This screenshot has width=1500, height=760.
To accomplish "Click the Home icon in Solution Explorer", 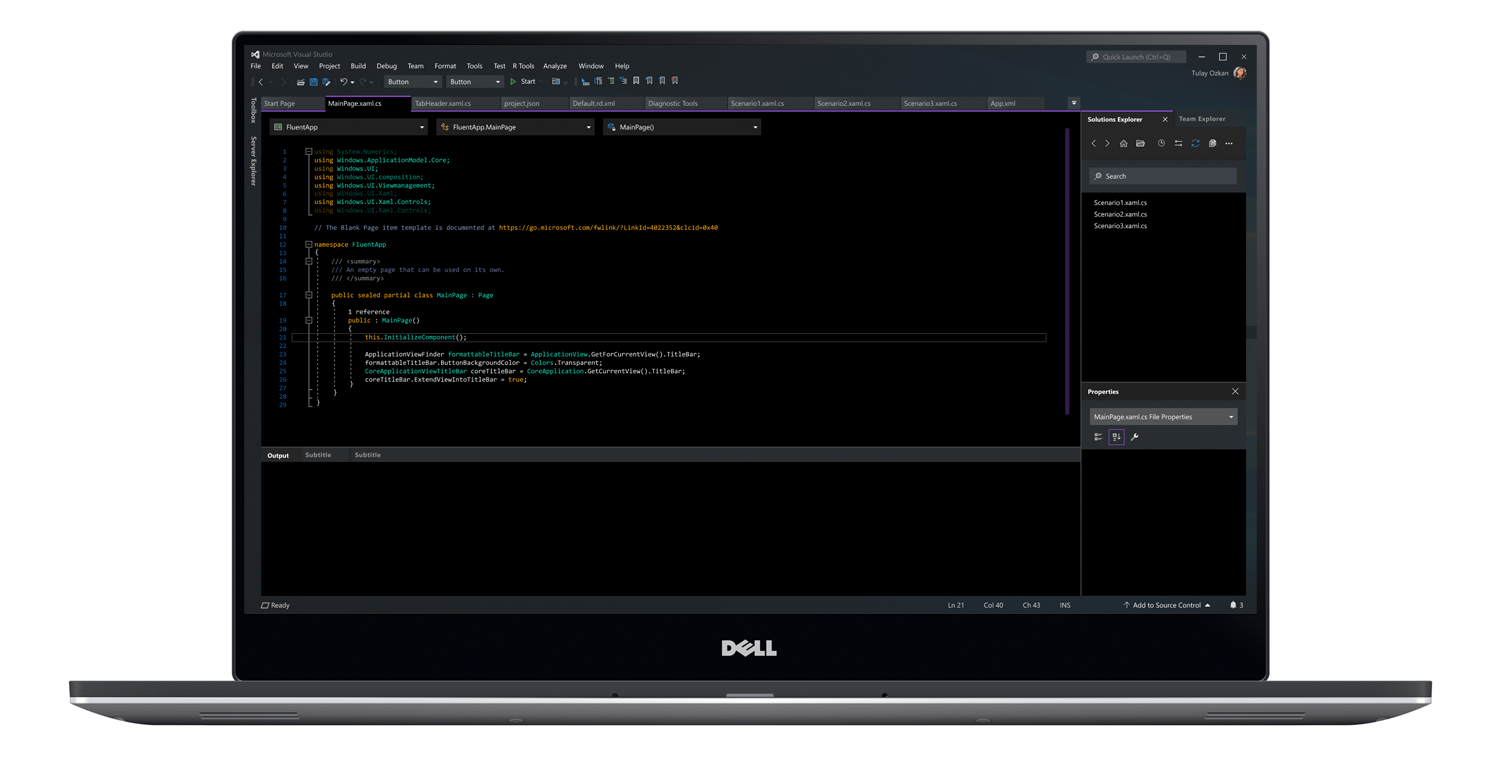I will [x=1124, y=143].
